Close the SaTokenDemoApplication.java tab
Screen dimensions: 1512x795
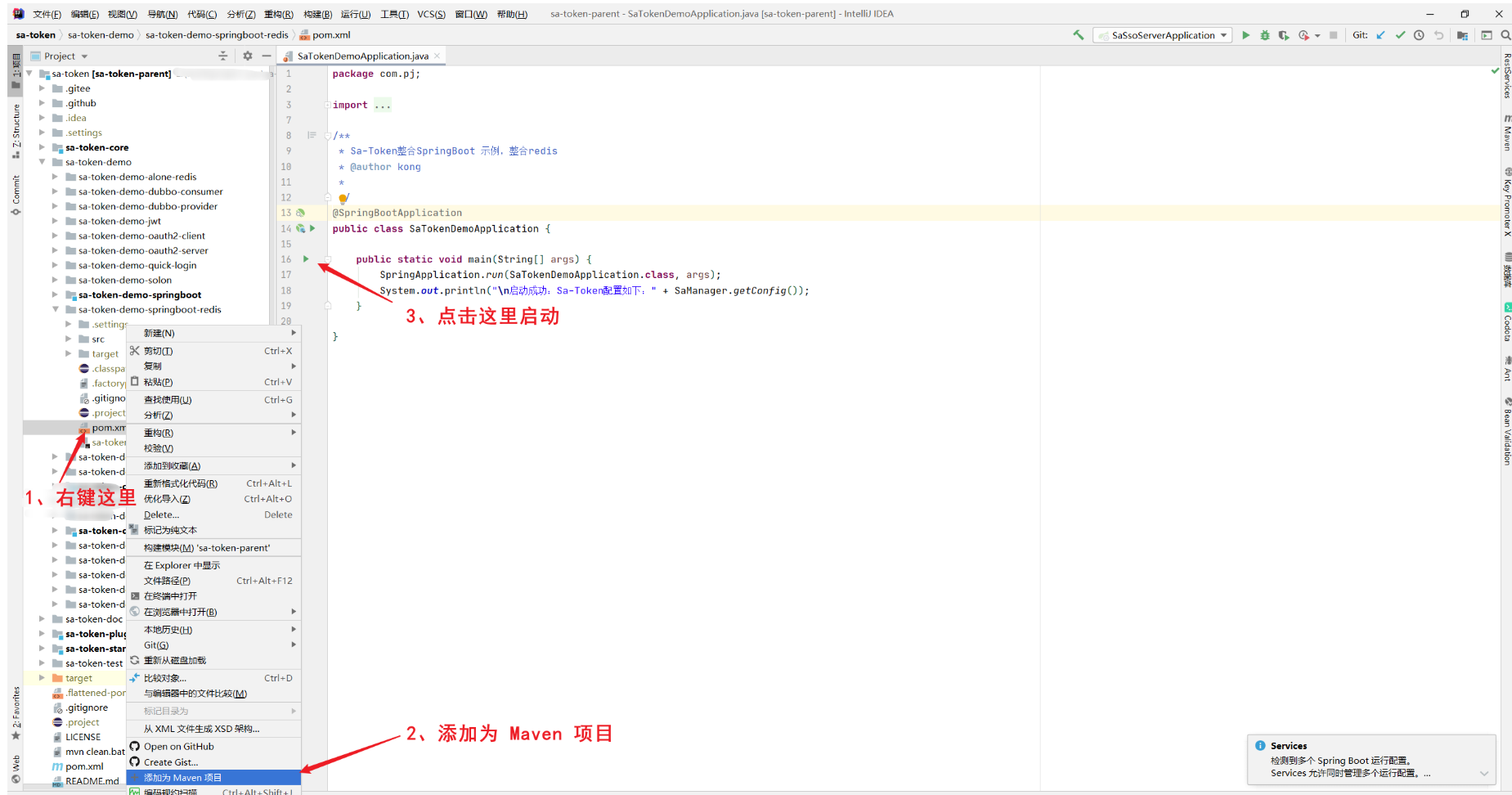point(437,56)
